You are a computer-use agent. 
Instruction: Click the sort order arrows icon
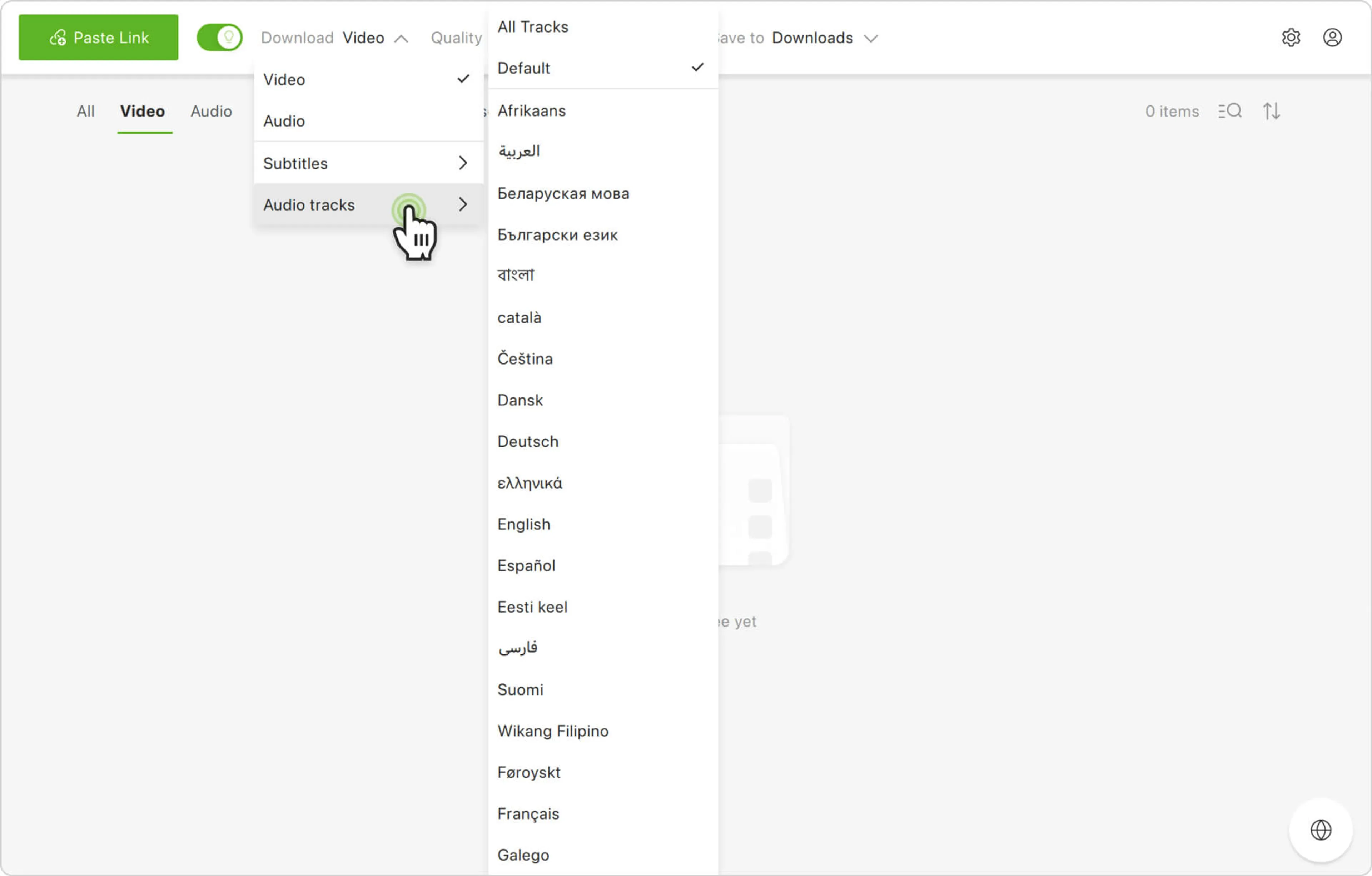1271,110
